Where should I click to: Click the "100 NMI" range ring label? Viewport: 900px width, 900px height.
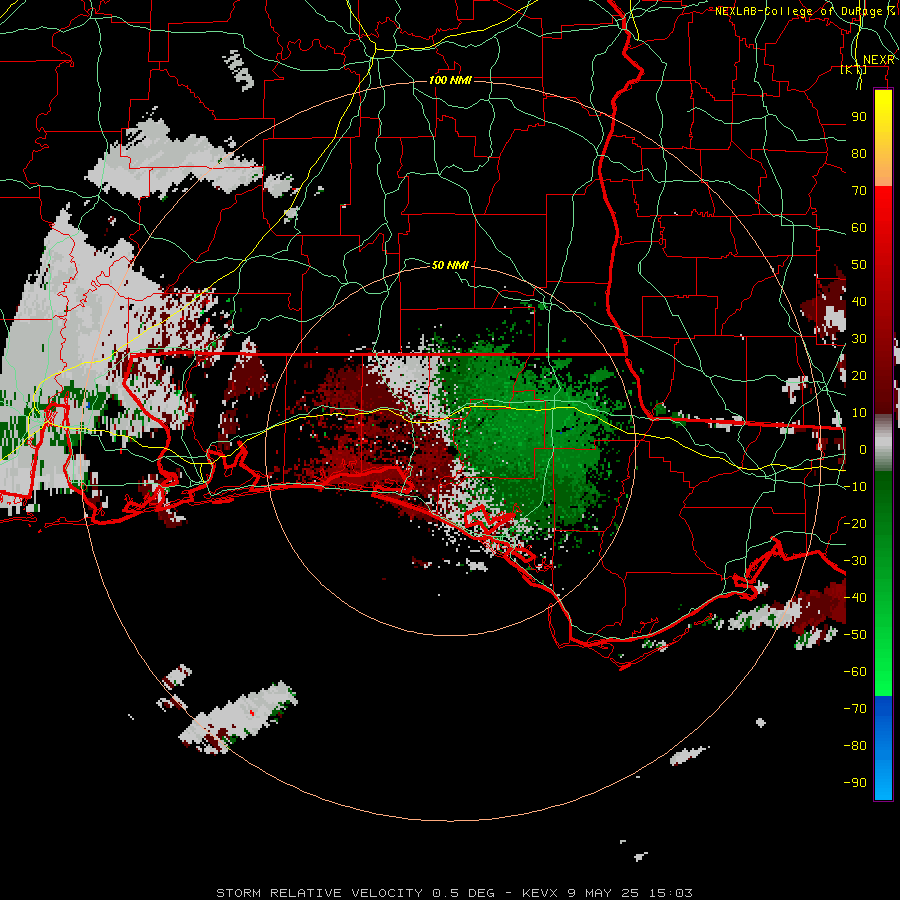pyautogui.click(x=450, y=80)
